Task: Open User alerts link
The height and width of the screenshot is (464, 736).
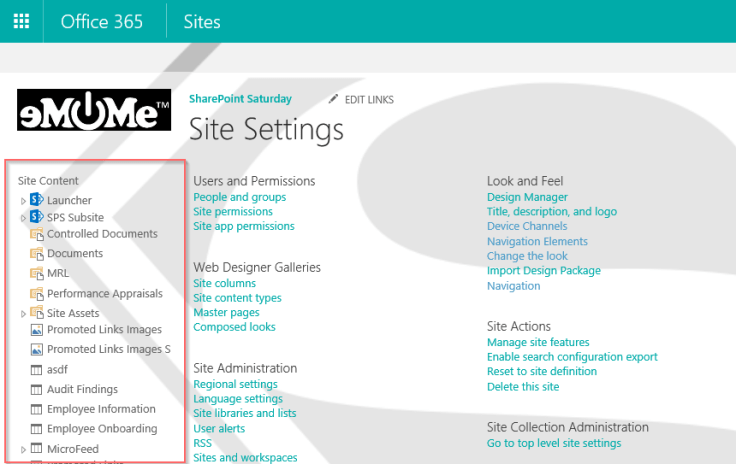Action: coord(219,428)
